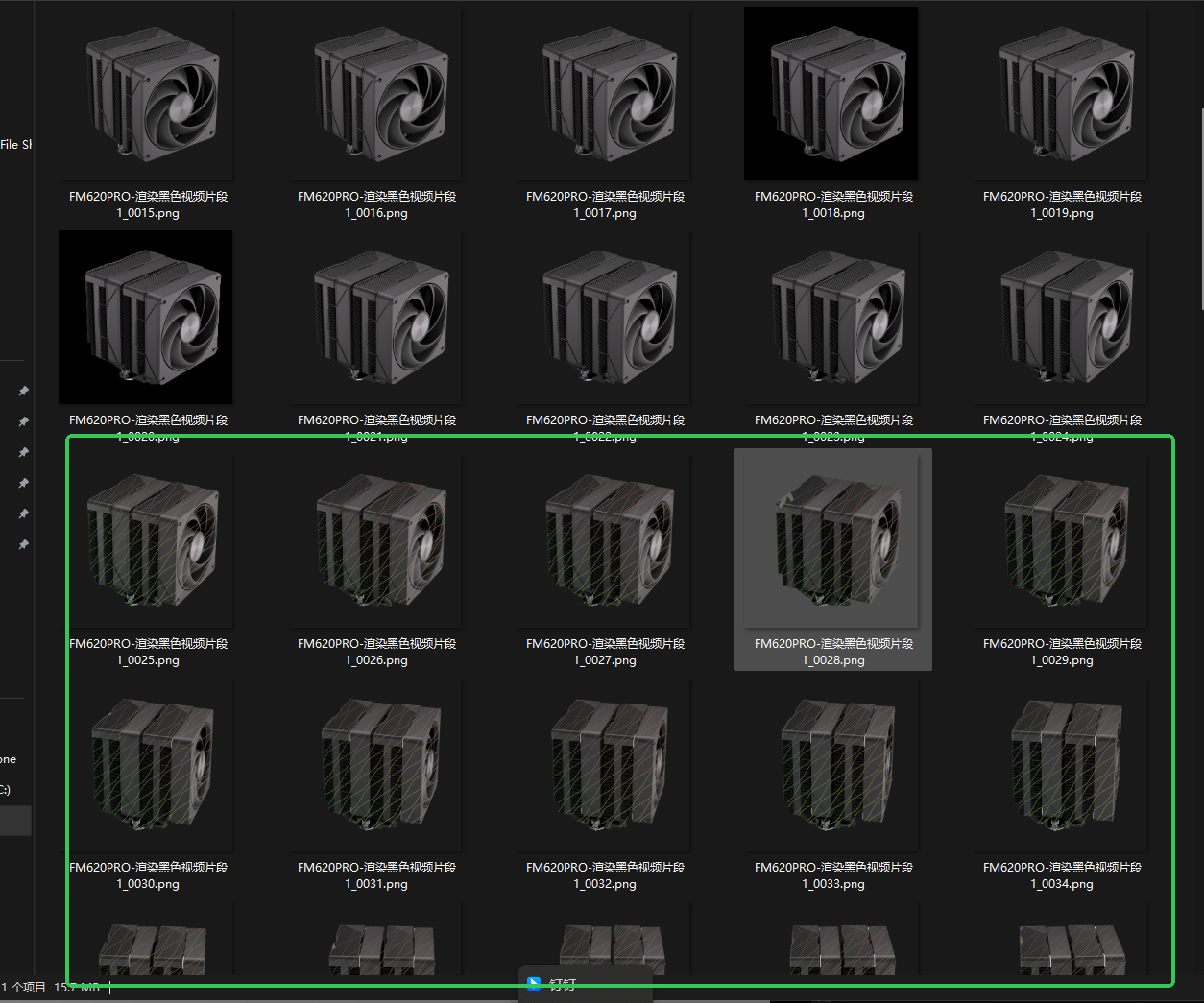The image size is (1204, 1003).
Task: Click file name ending '1_0034.png'
Action: tap(1062, 875)
